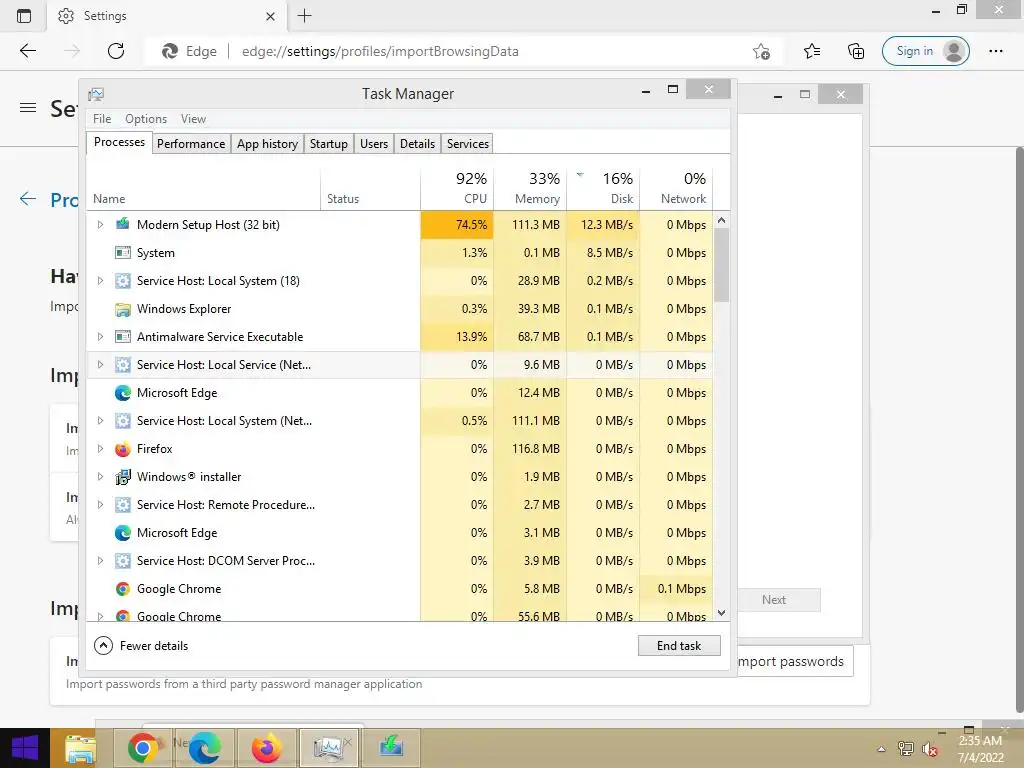
Task: Expand the Windows installer process
Action: pos(100,477)
